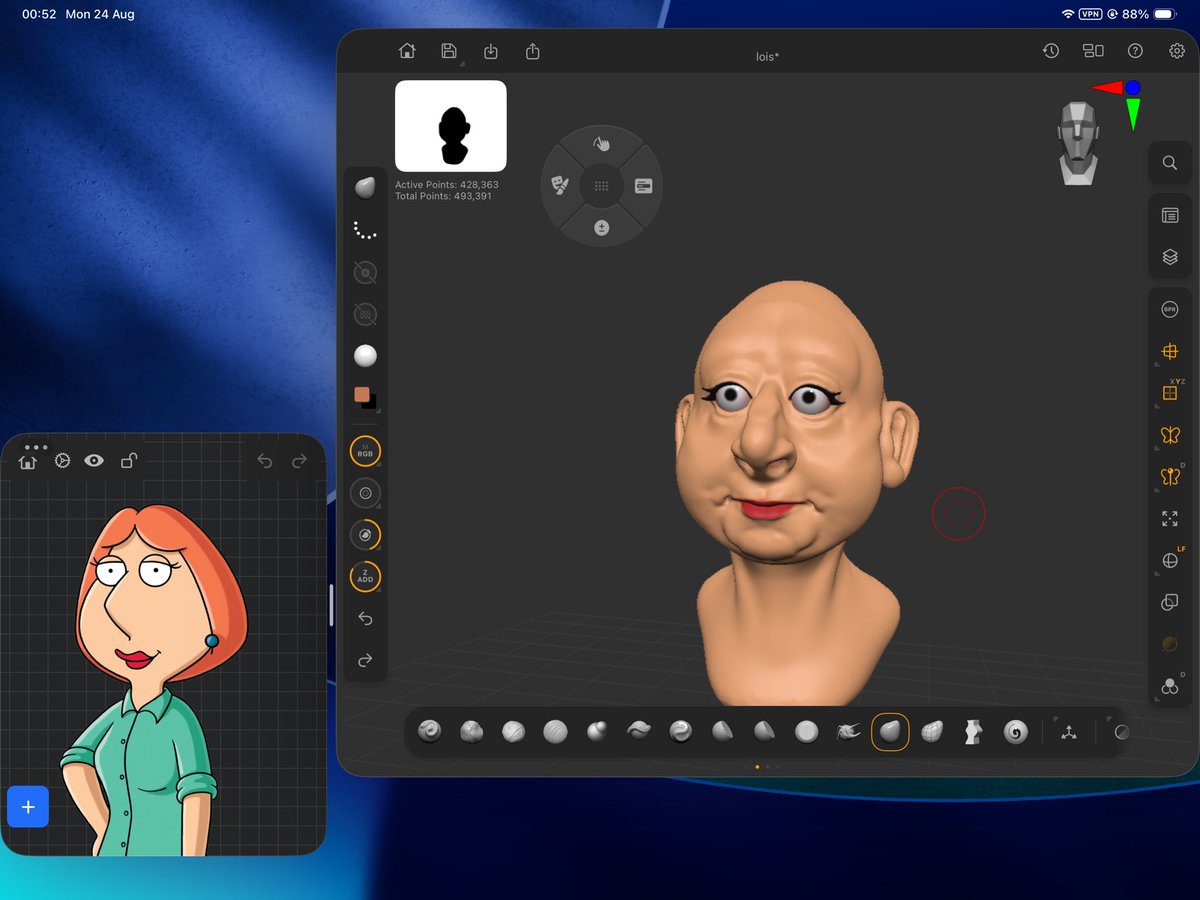Tap the card icon radial menu segment
This screenshot has width=1200, height=900.
point(643,186)
